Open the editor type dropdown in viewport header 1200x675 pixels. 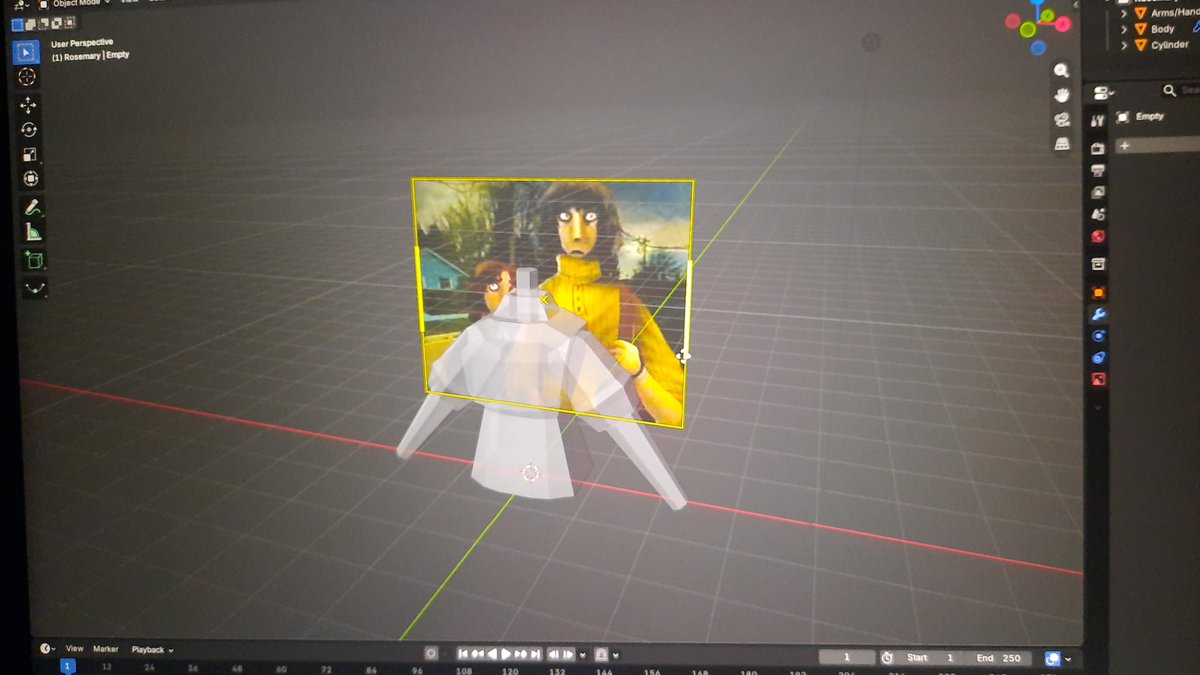point(20,5)
